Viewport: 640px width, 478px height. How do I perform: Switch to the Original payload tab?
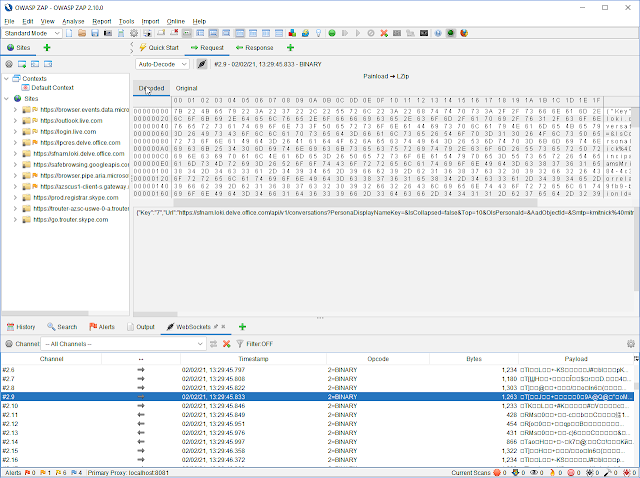point(186,88)
